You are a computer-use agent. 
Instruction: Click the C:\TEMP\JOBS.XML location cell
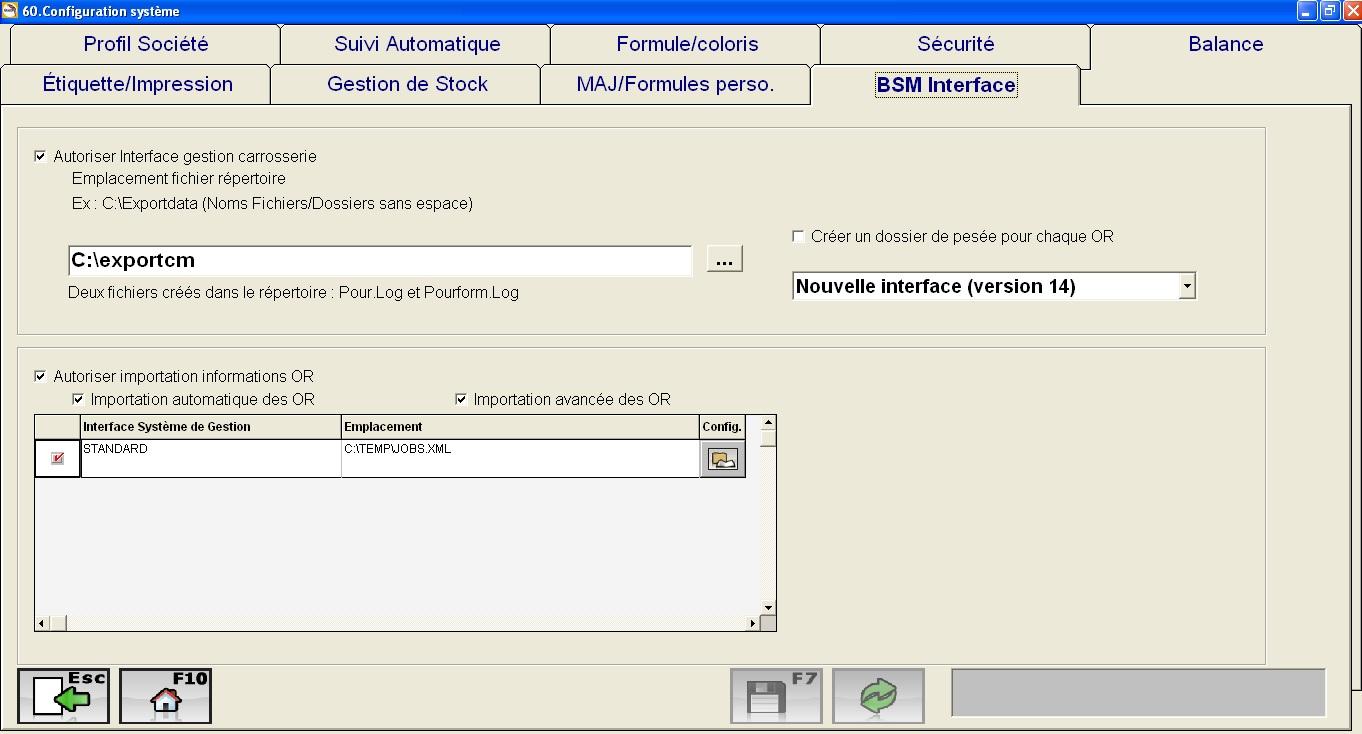coord(520,458)
